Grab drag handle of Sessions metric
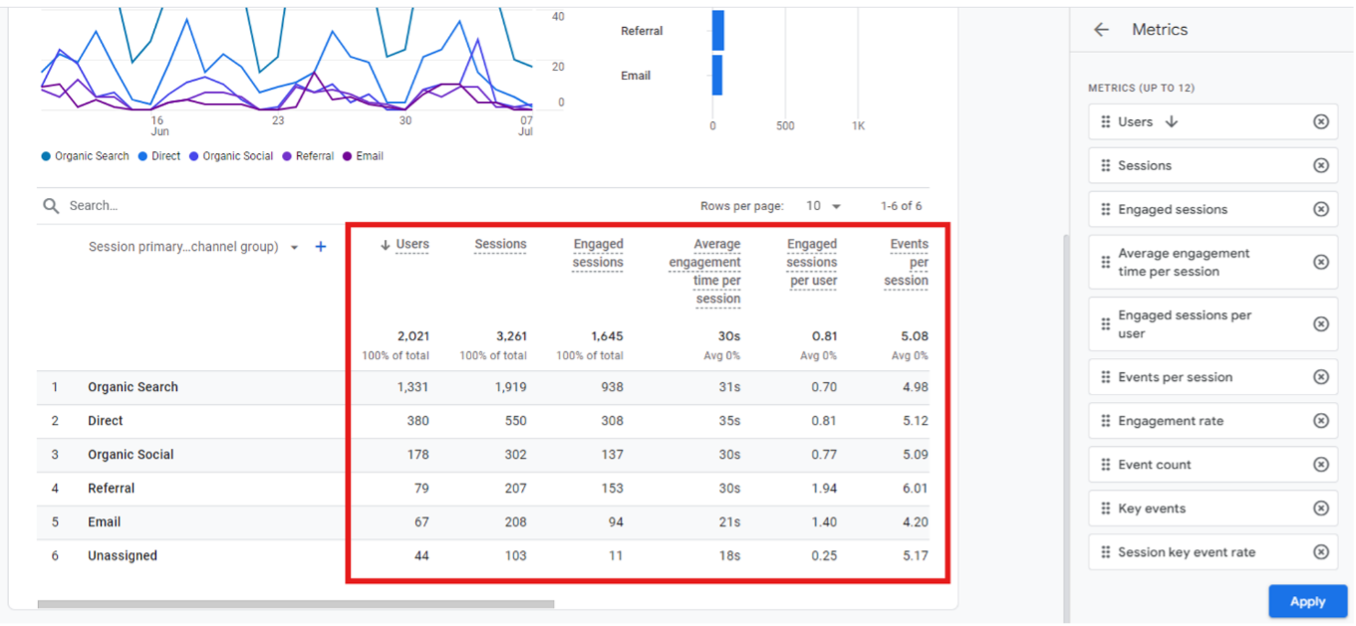Viewport: 1356px width, 626px height. point(1105,166)
